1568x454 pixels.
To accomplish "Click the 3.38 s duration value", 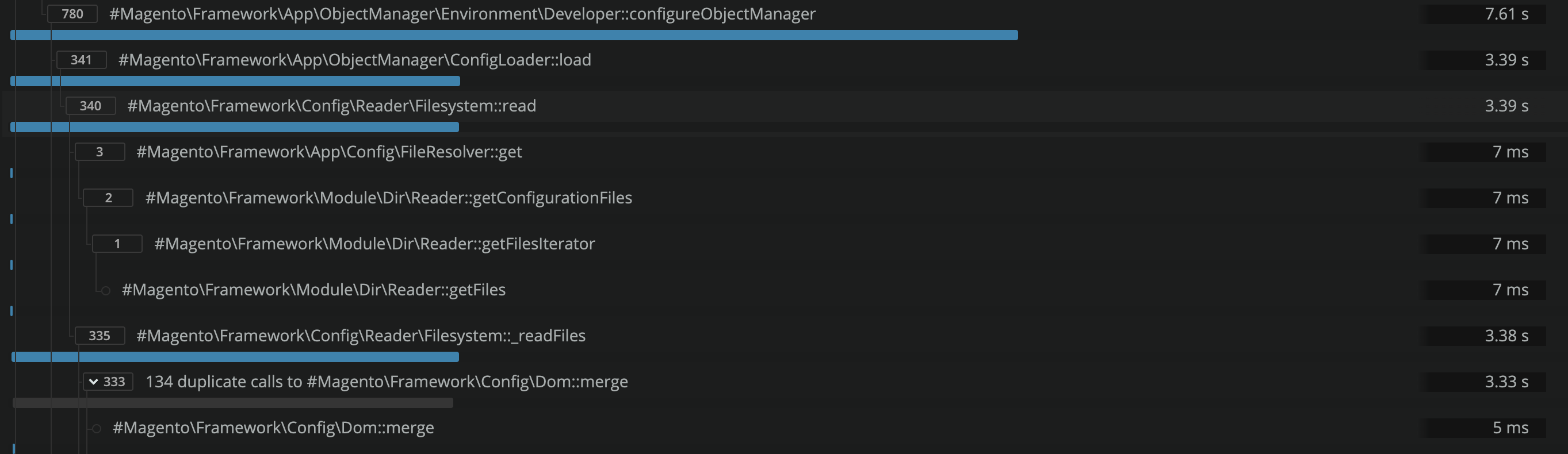I will [1506, 336].
